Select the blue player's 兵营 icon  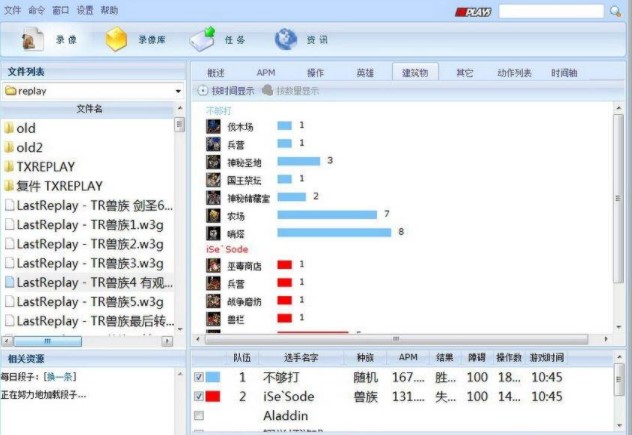click(213, 144)
